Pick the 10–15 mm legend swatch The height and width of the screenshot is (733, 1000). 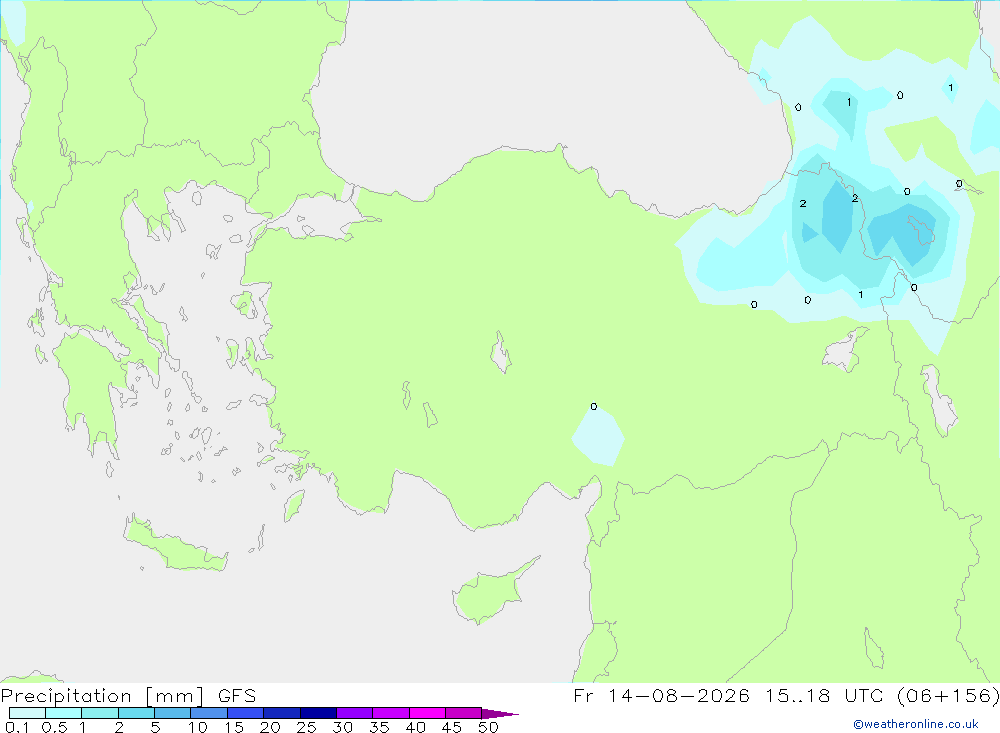tap(209, 713)
